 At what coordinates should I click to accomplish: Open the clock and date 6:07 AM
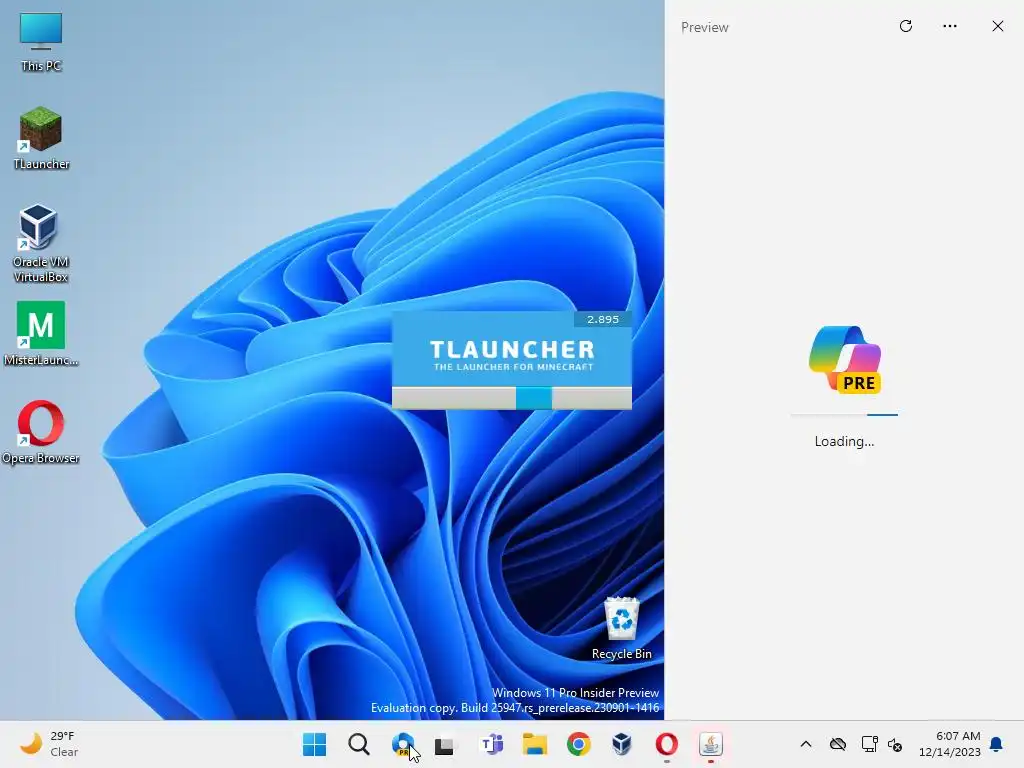click(950, 744)
